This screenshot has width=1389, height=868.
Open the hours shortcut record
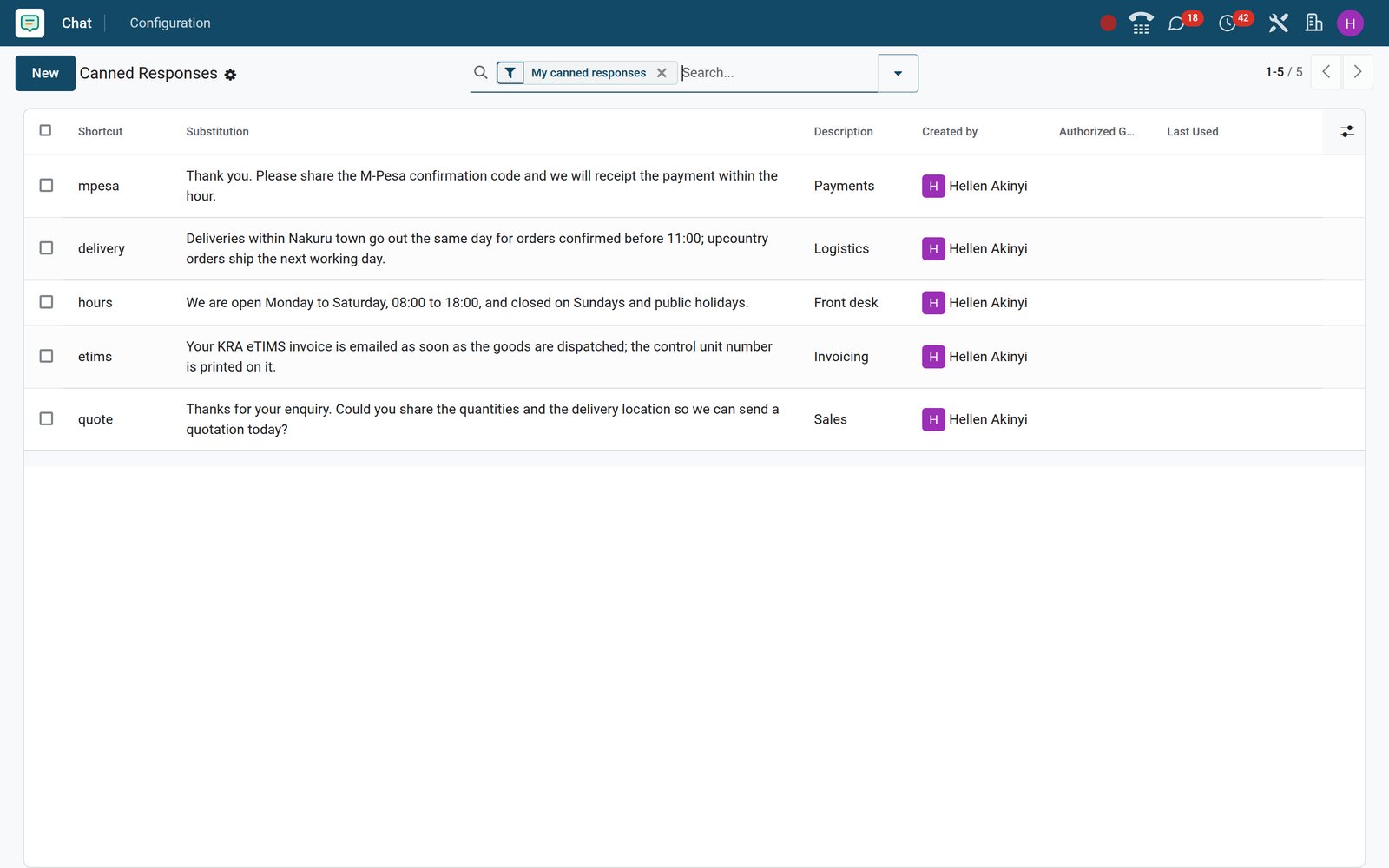[95, 302]
